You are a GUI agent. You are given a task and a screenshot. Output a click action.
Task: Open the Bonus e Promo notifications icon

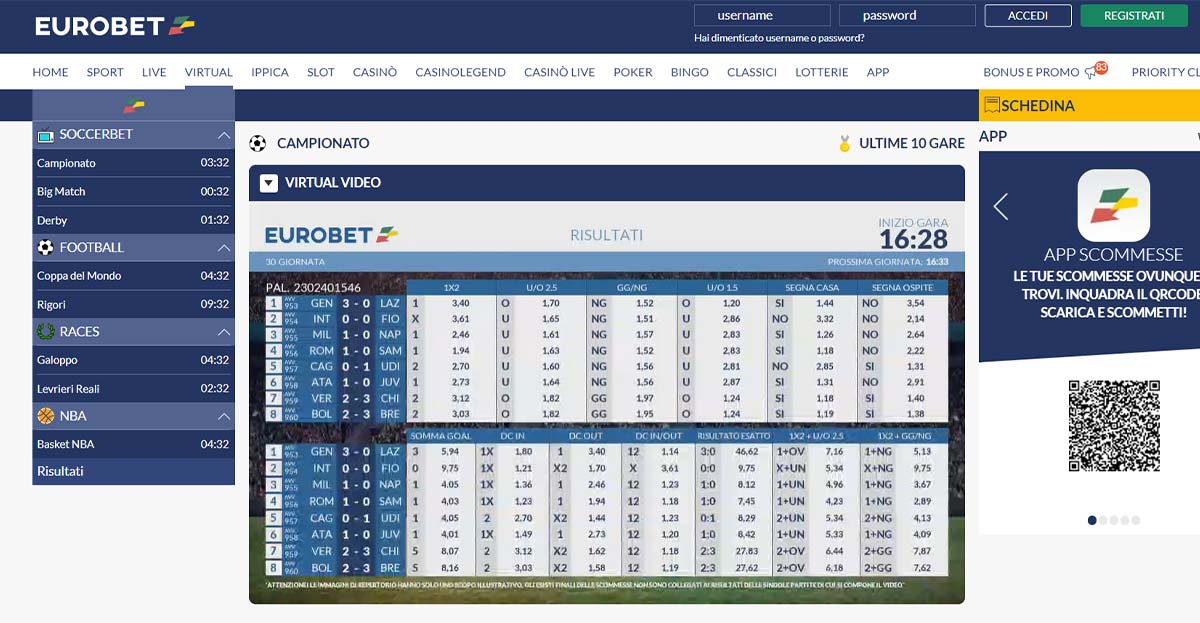(1092, 72)
